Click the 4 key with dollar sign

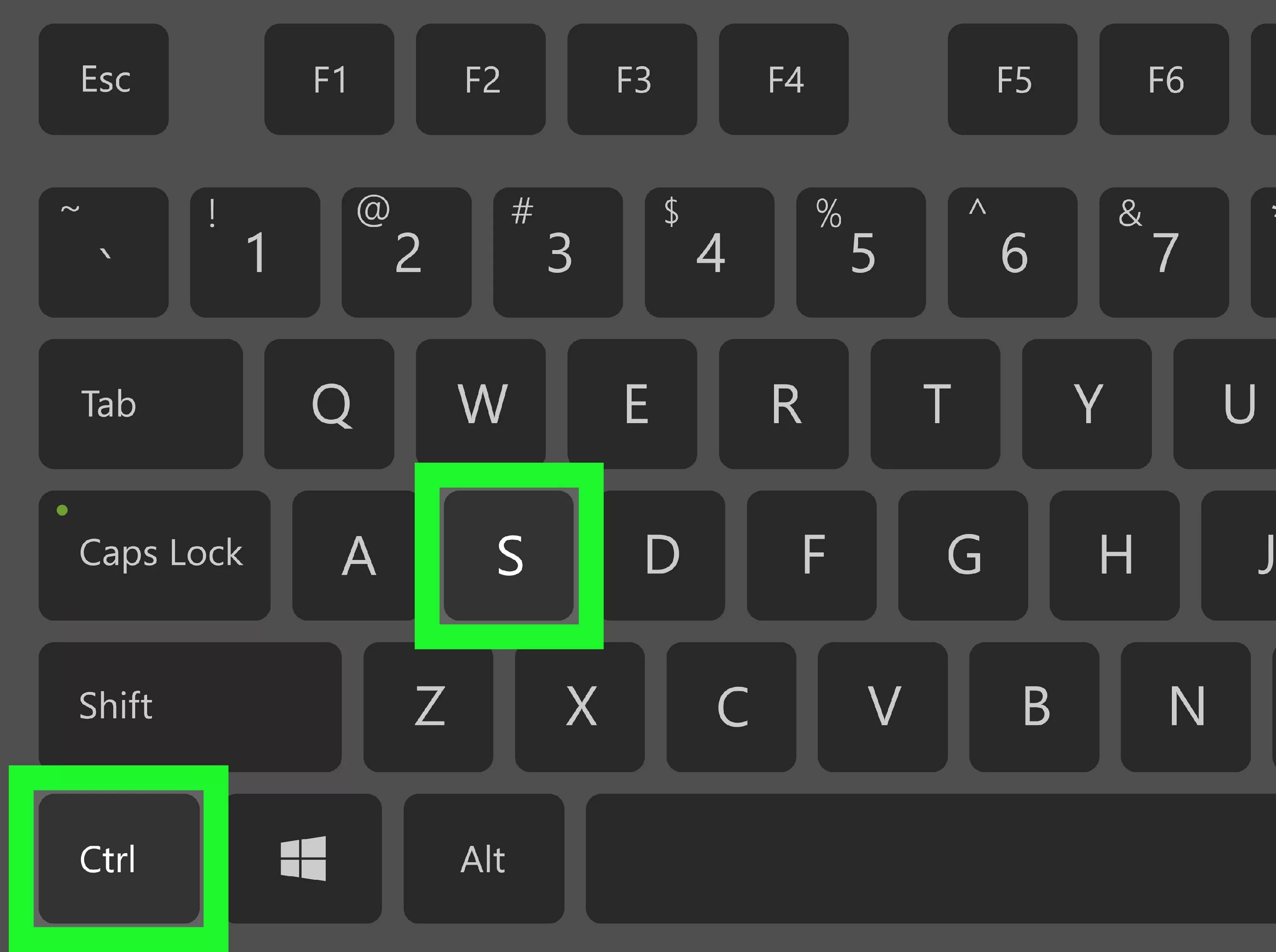710,252
